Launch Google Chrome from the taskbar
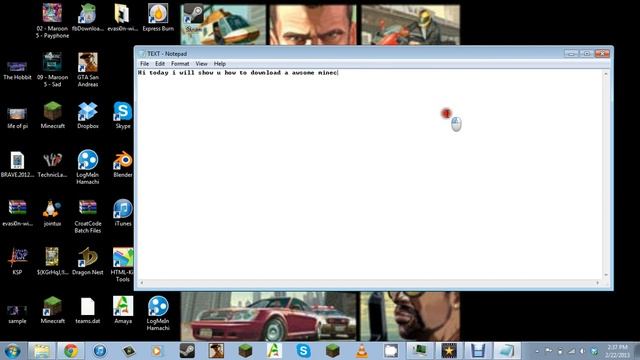Viewport: 640px width, 360px height. (71, 351)
